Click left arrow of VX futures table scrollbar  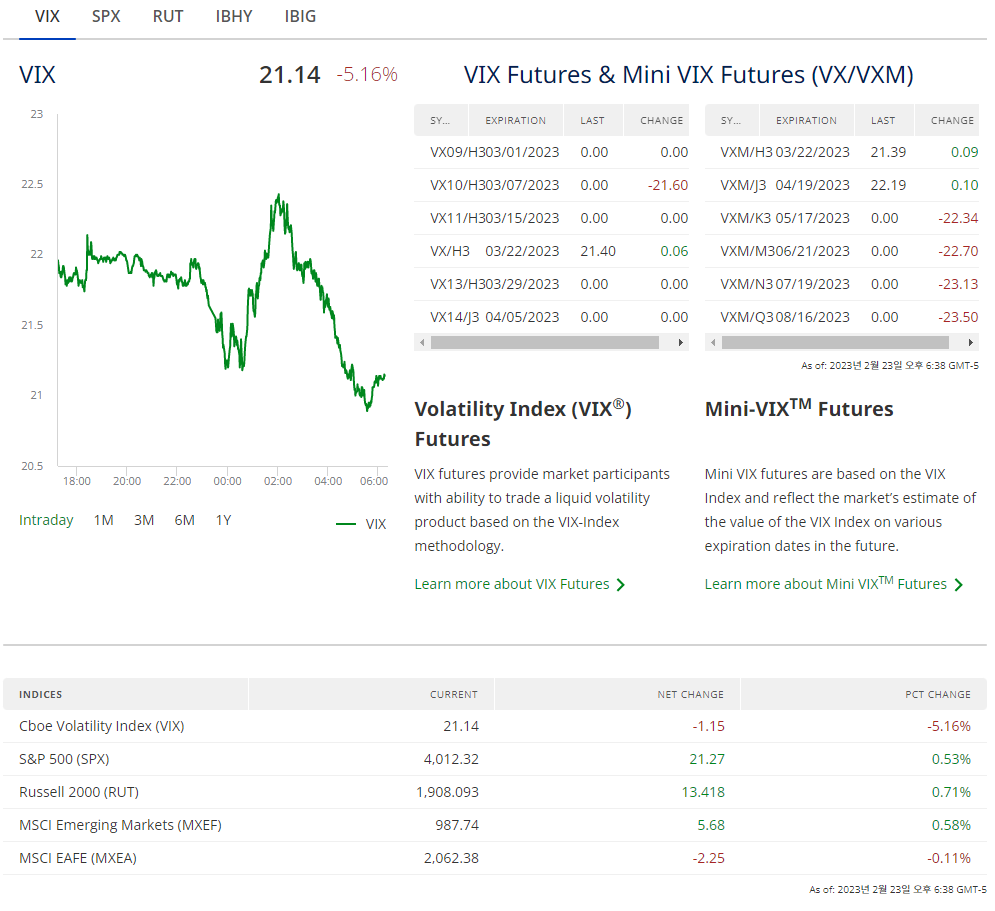pos(422,343)
